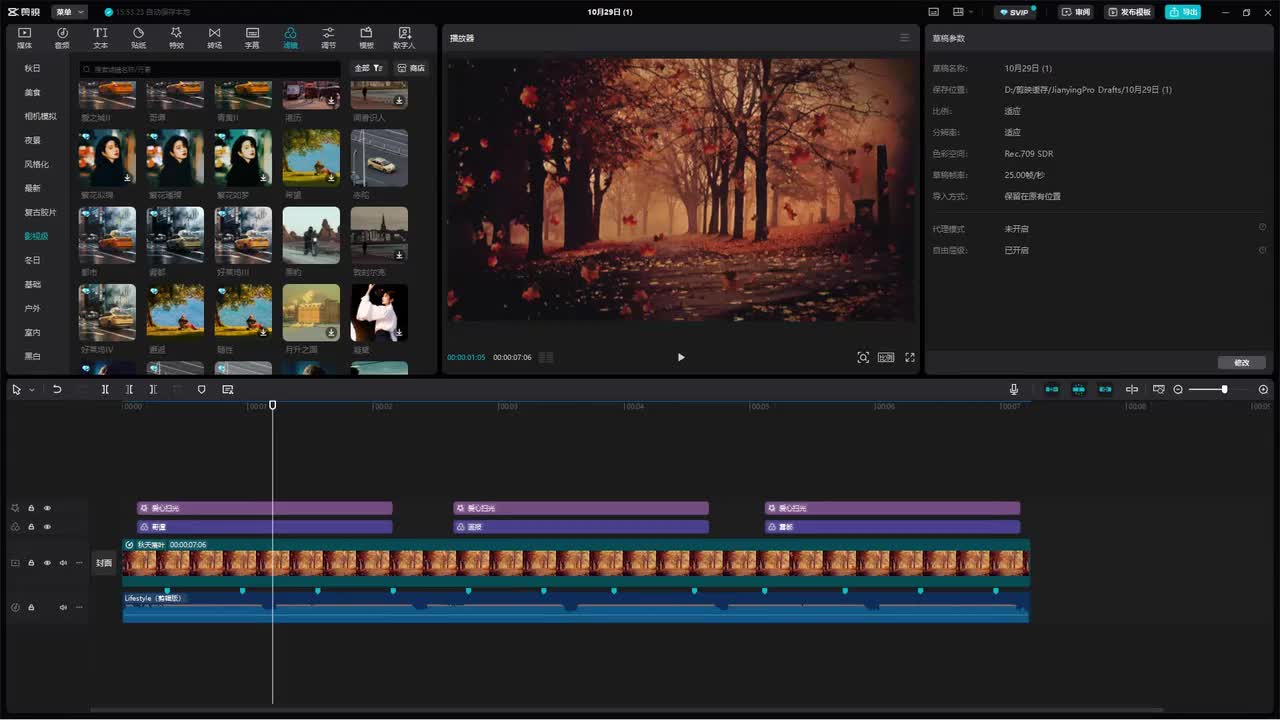This screenshot has height=720, width=1280.
Task: Toggle visibility of the effects track
Action: [47, 508]
